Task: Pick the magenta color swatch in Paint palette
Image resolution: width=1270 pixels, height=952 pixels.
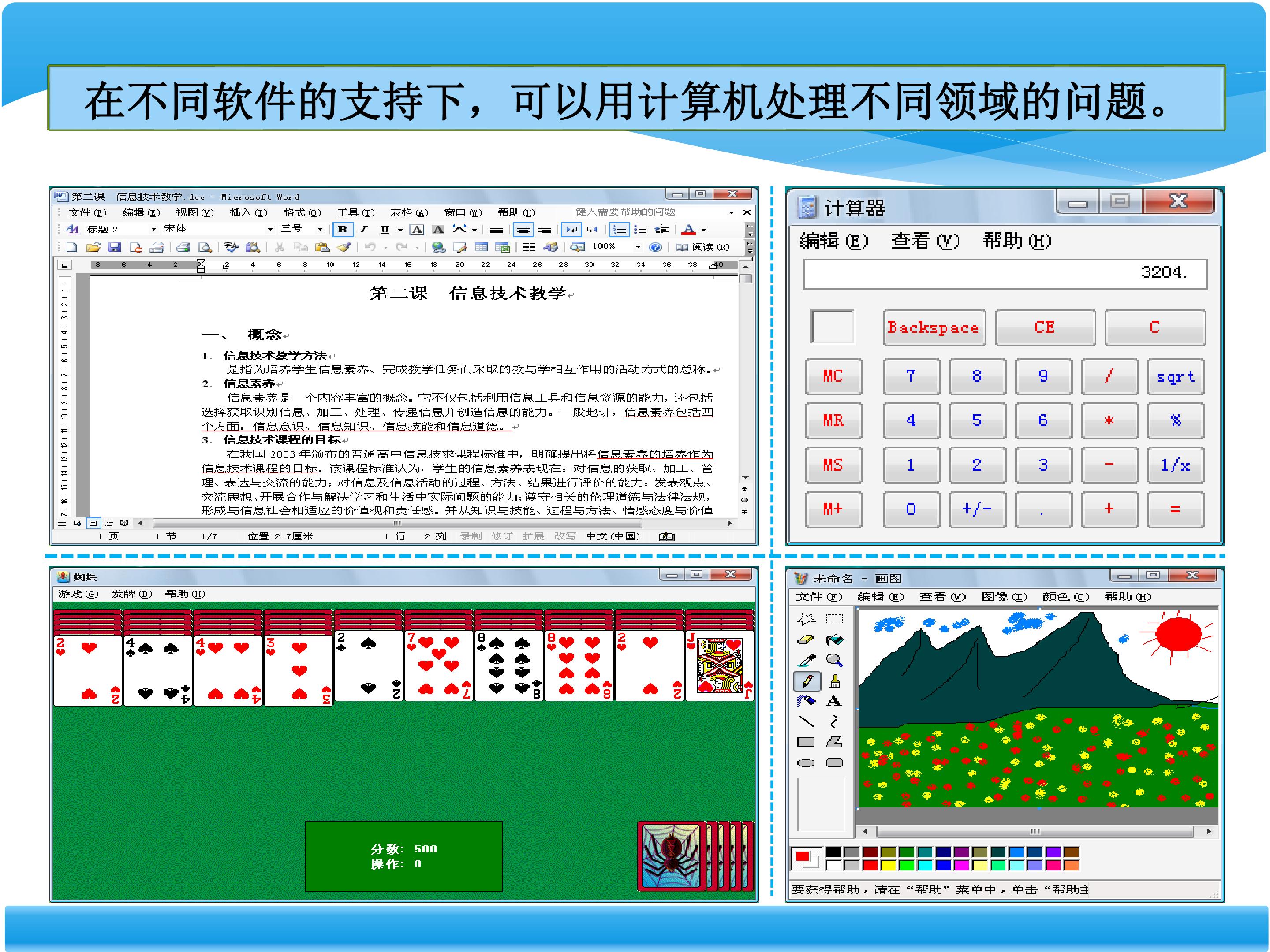Action: click(962, 865)
